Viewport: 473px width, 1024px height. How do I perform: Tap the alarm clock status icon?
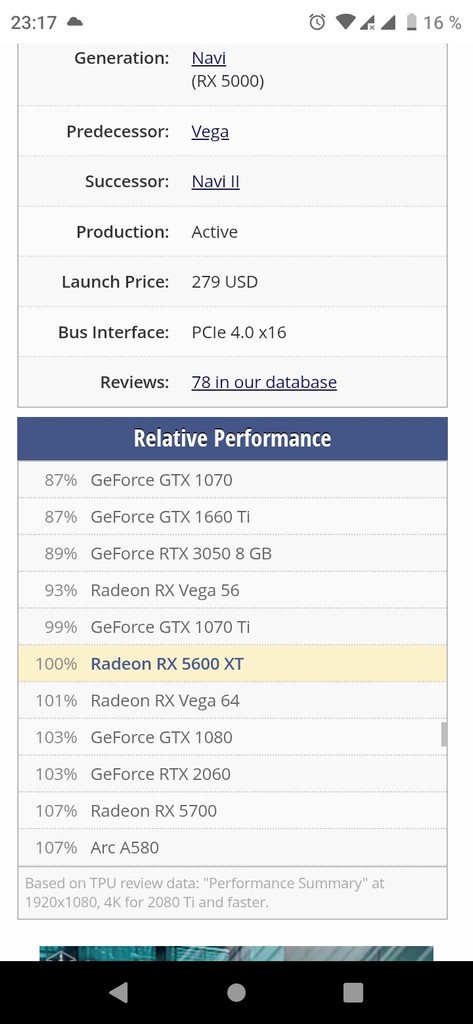click(x=318, y=22)
